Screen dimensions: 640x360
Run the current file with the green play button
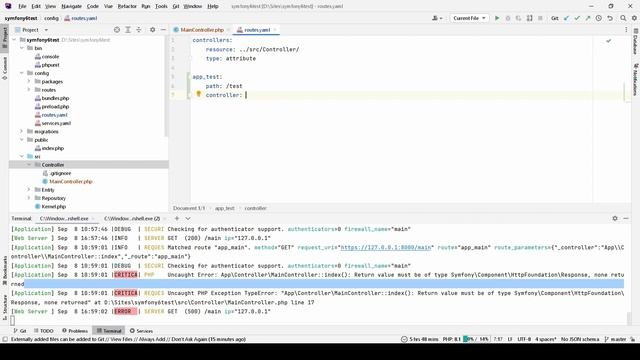(x=497, y=18)
